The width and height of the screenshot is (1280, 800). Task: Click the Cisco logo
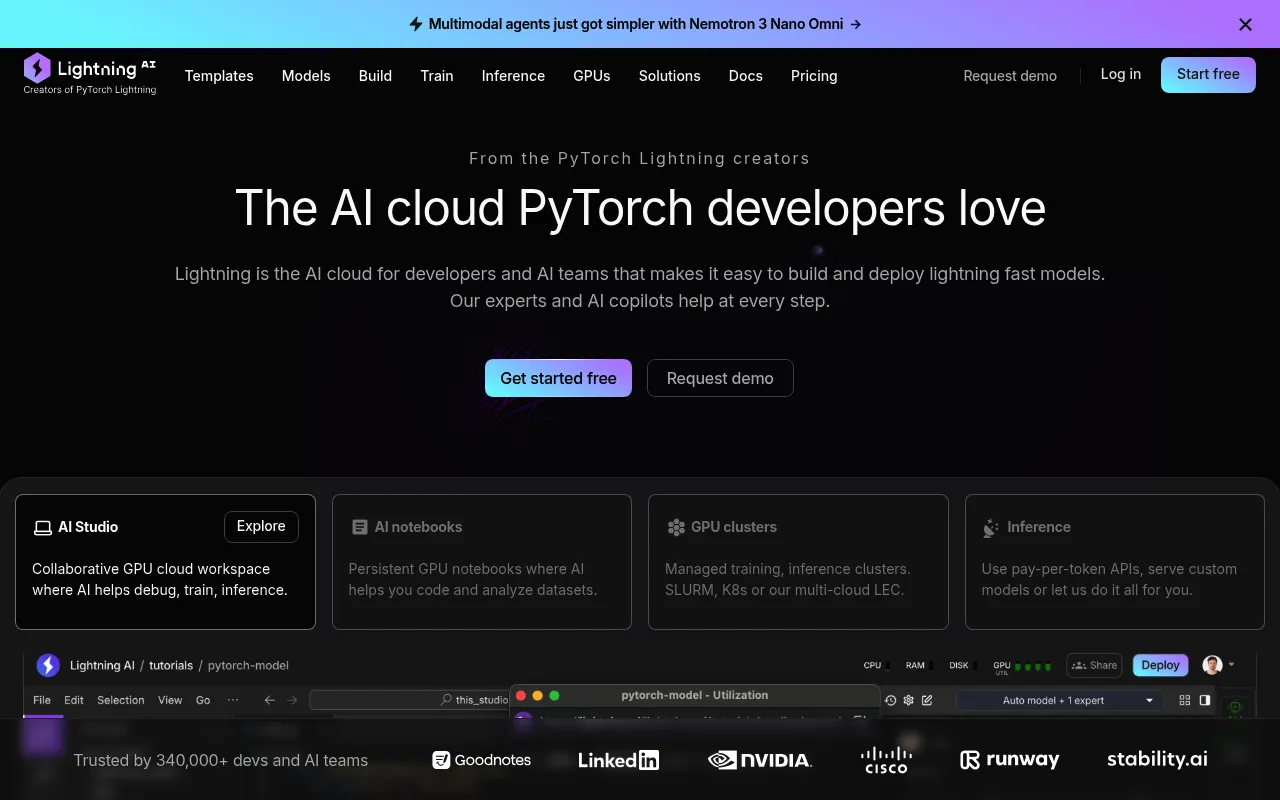click(x=886, y=760)
